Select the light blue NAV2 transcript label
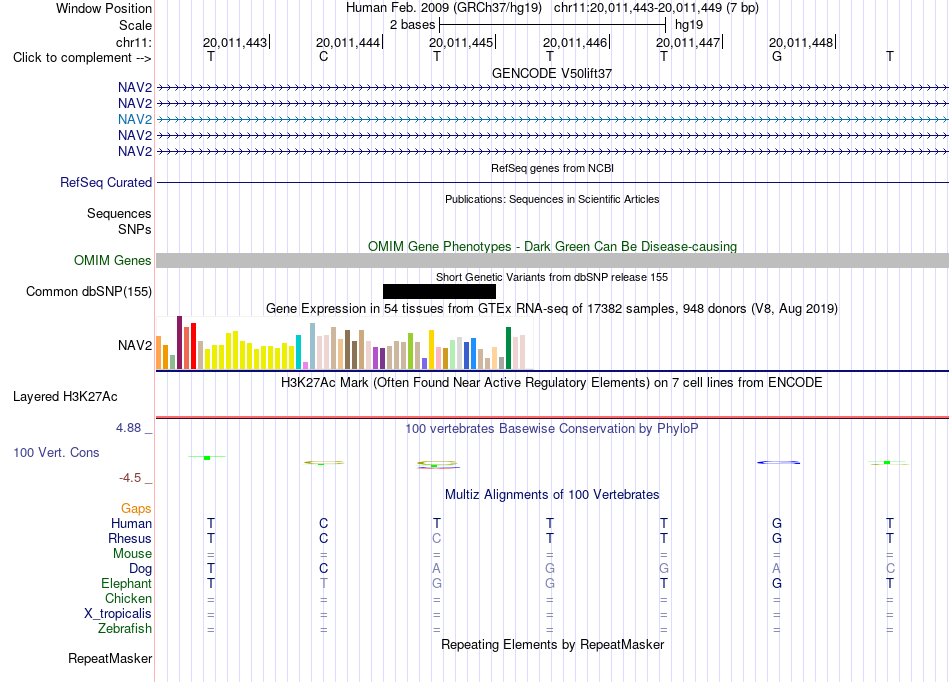Viewport: 950px width, 682px height. click(135, 119)
